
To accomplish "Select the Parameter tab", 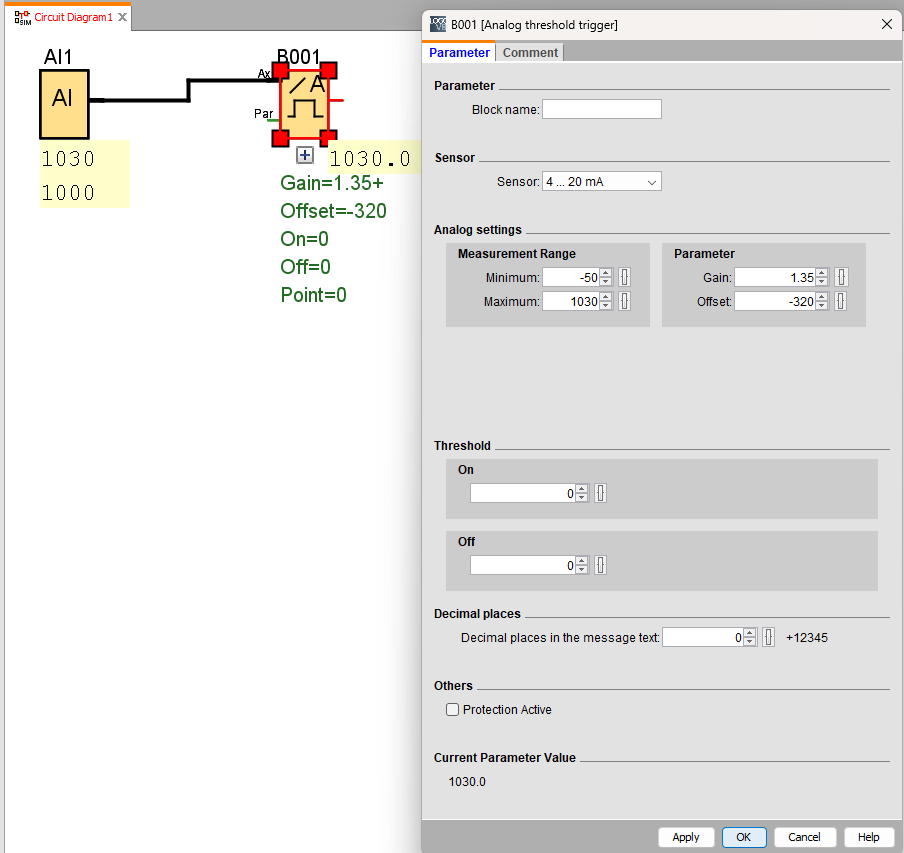I will 459,53.
